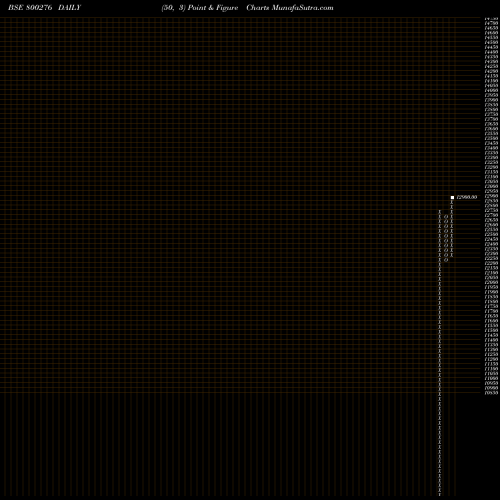This screenshot has width=500, height=500.
Task: Click the 'Charts MunafaSutra.com' text
Action: click(x=290, y=8)
